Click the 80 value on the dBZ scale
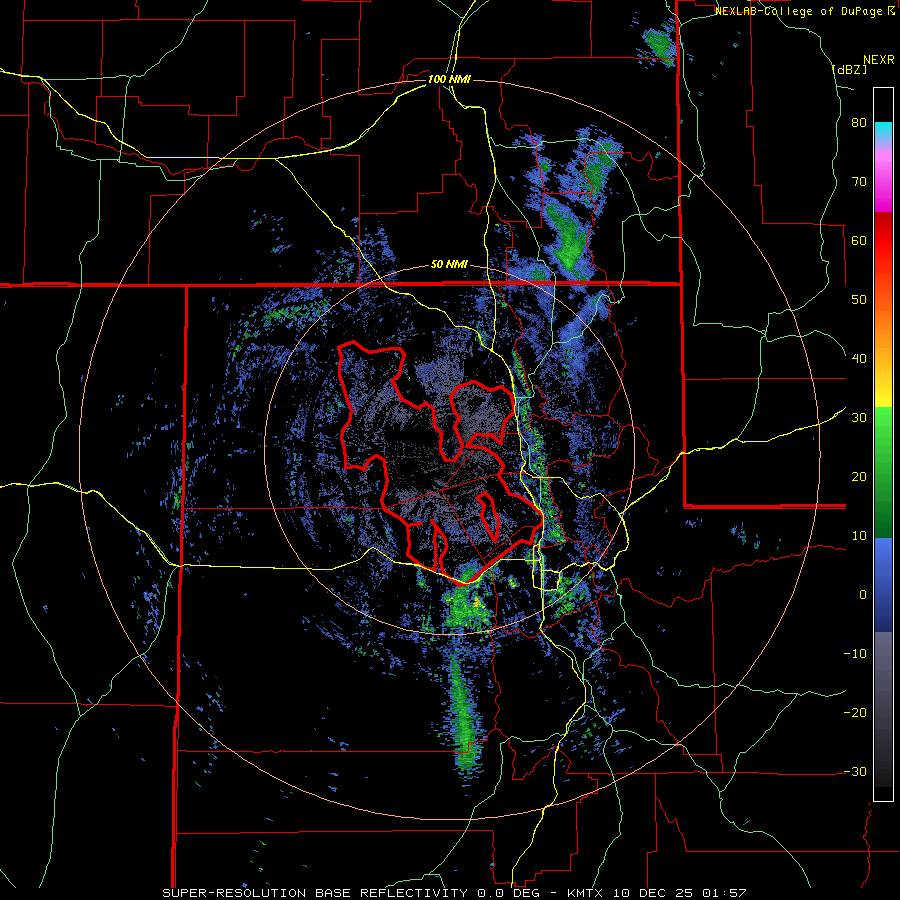This screenshot has height=900, width=900. click(859, 123)
